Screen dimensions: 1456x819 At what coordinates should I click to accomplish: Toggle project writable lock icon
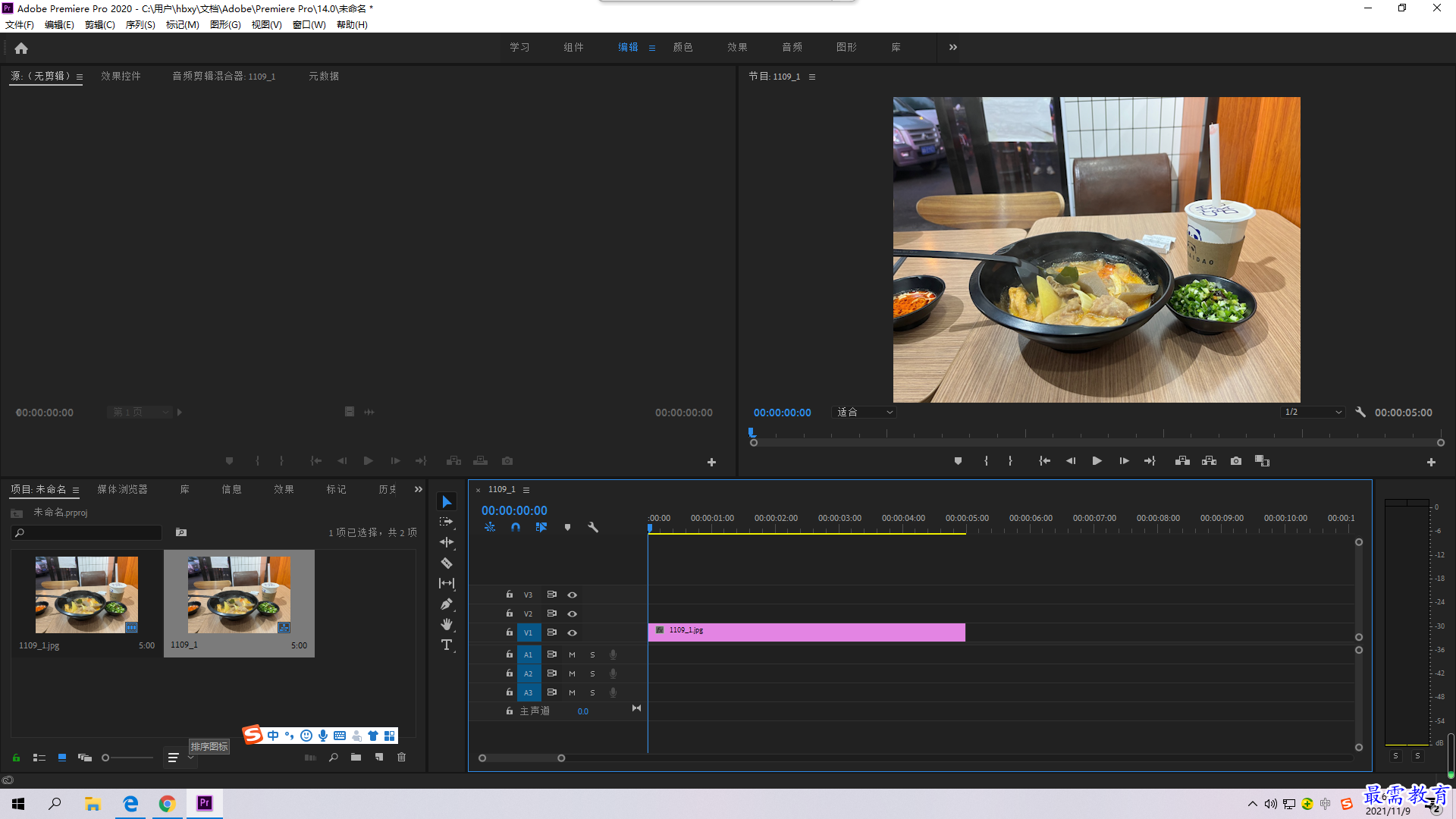[x=16, y=758]
